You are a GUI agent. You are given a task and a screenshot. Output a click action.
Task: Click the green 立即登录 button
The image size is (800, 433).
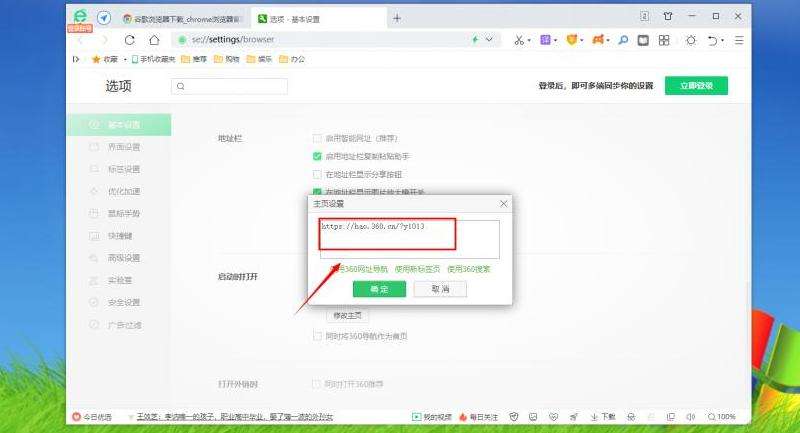tap(696, 86)
